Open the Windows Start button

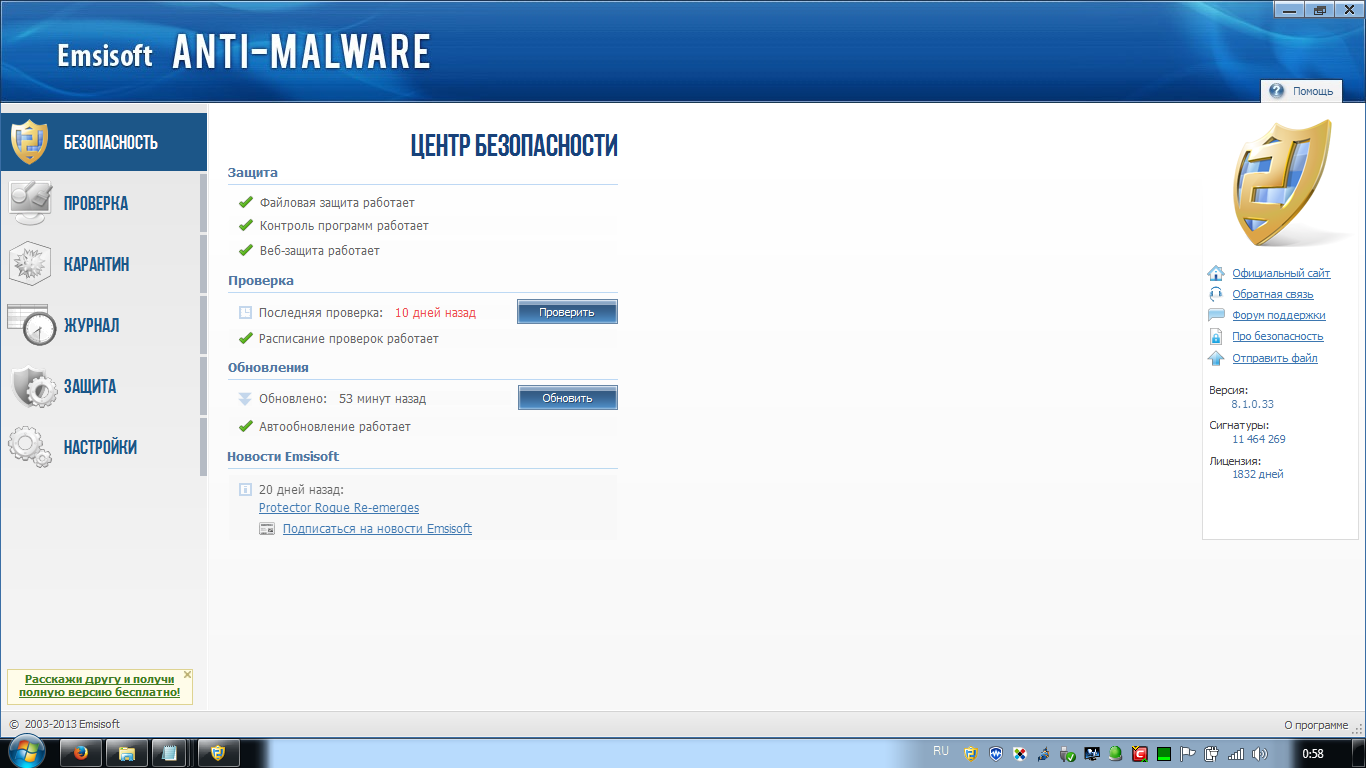point(27,753)
